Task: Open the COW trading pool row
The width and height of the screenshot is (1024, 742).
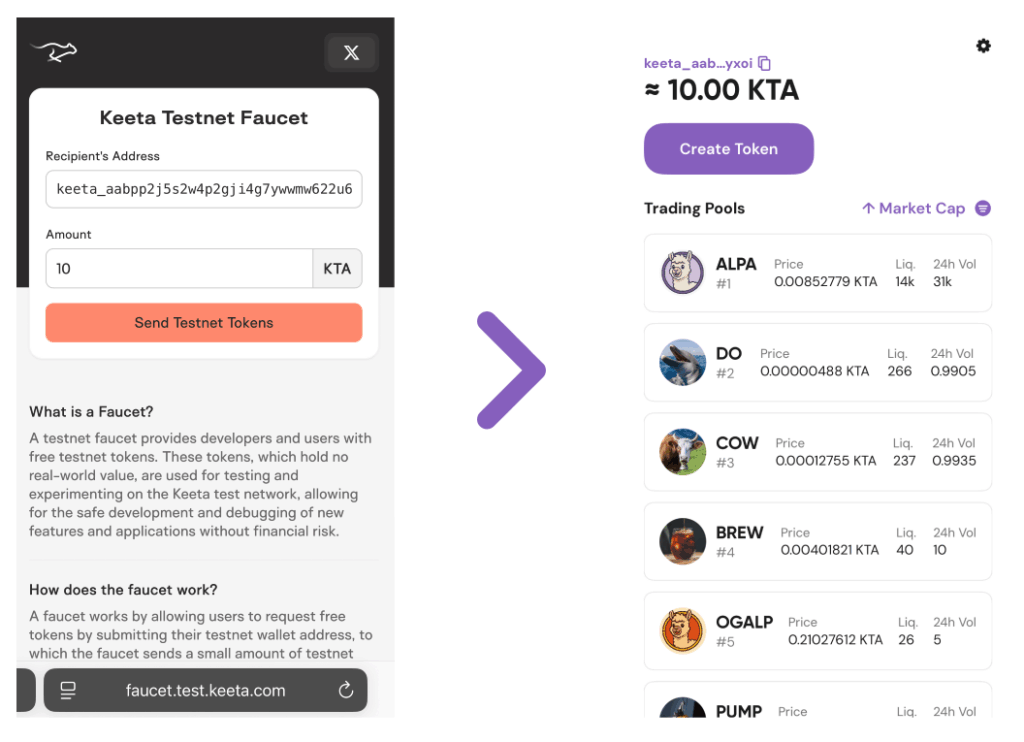Action: pos(818,452)
